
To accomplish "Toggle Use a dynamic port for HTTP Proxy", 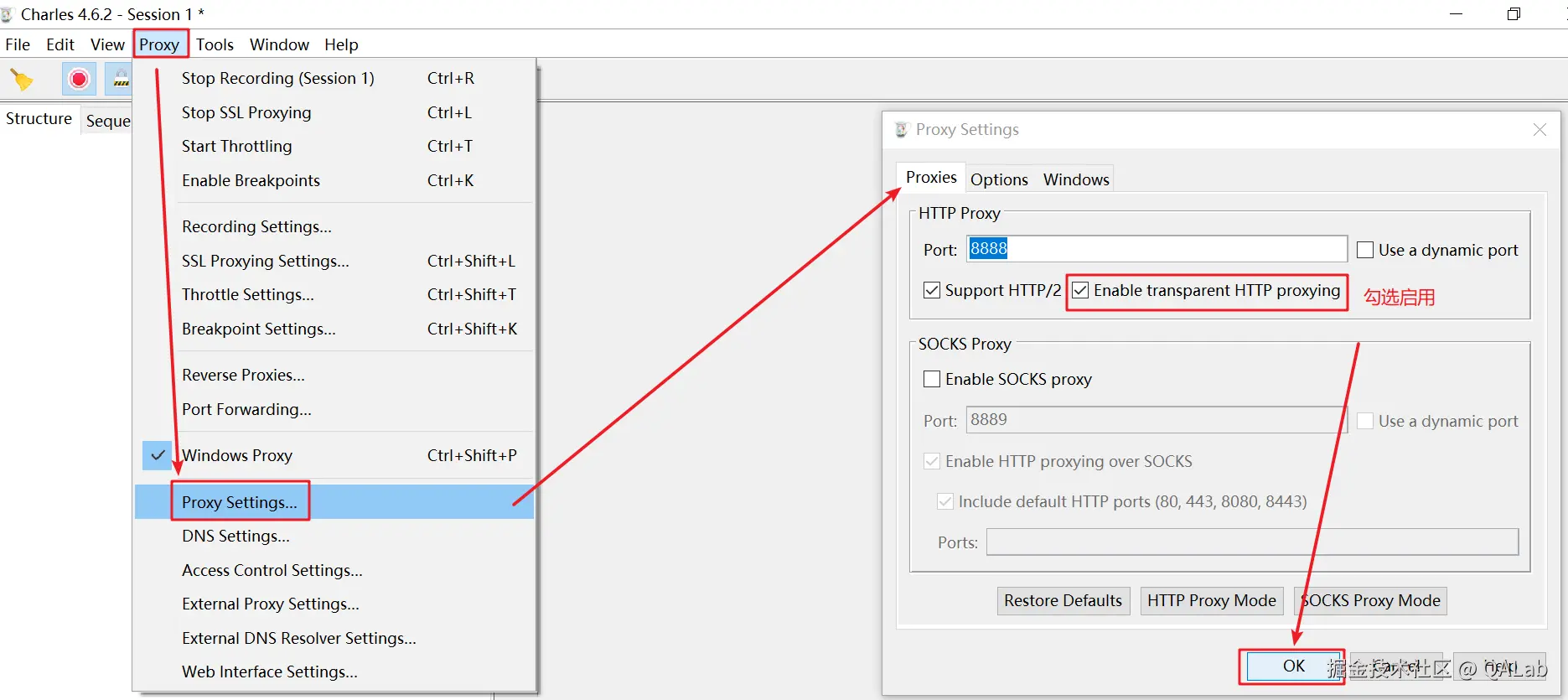I will (x=1365, y=250).
